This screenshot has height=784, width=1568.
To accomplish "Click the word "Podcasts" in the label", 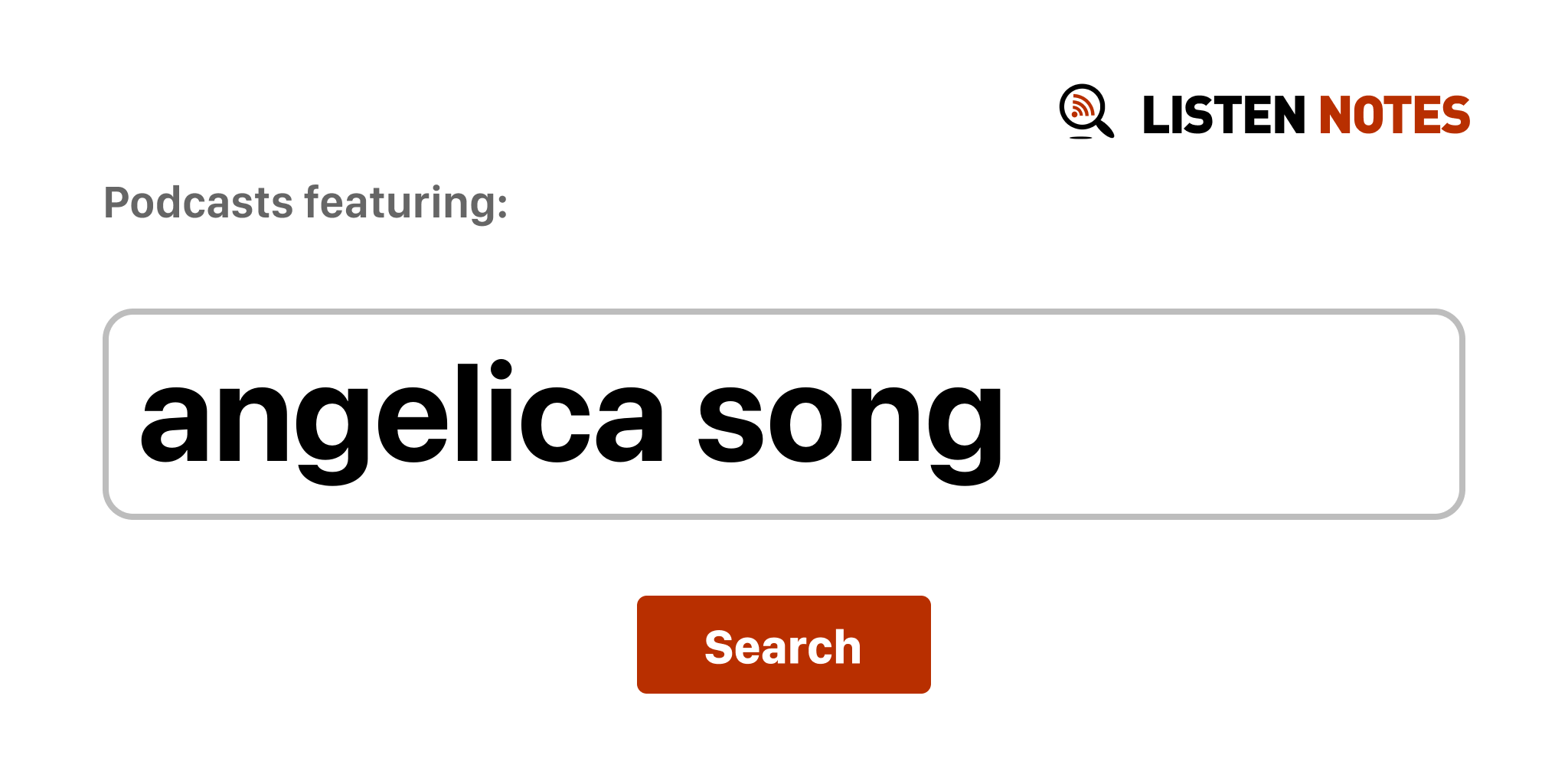I will [x=198, y=203].
